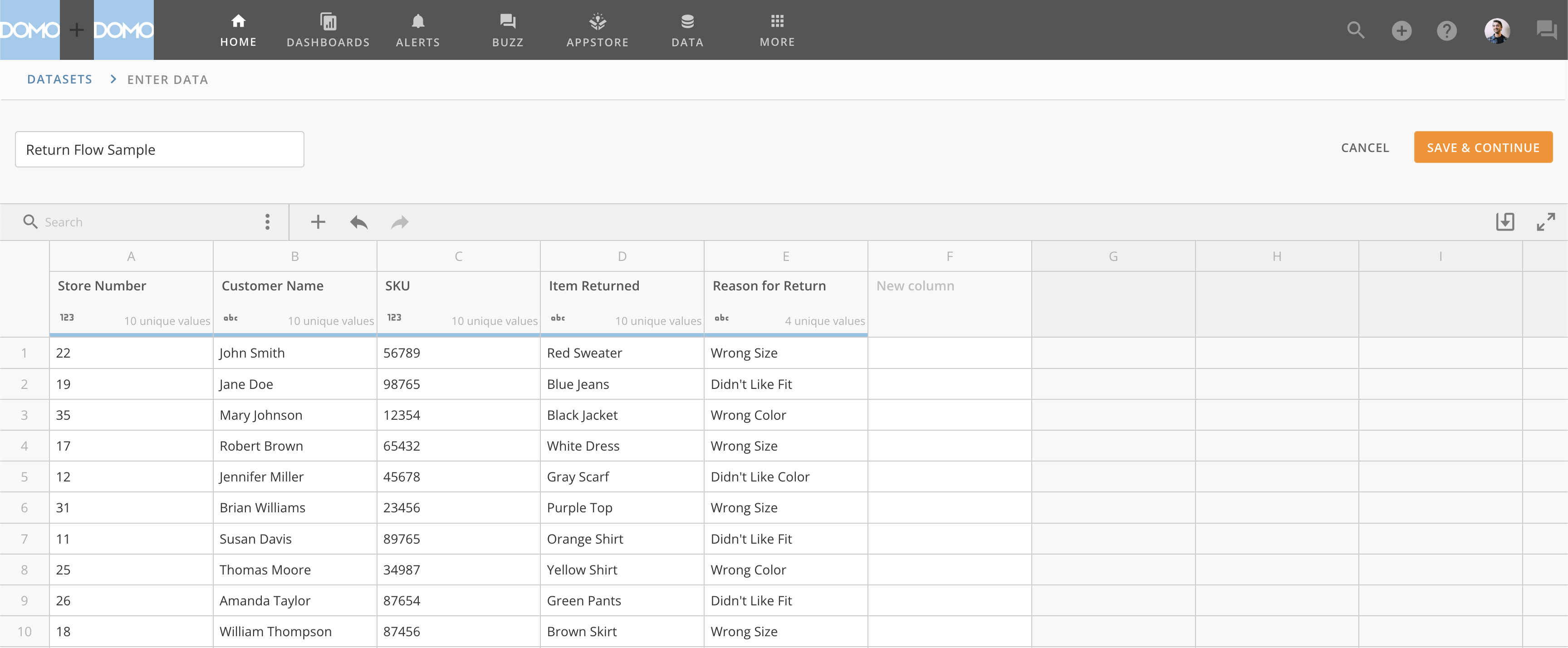This screenshot has height=648, width=1568.
Task: Change Store Number column data type
Action: 67,317
